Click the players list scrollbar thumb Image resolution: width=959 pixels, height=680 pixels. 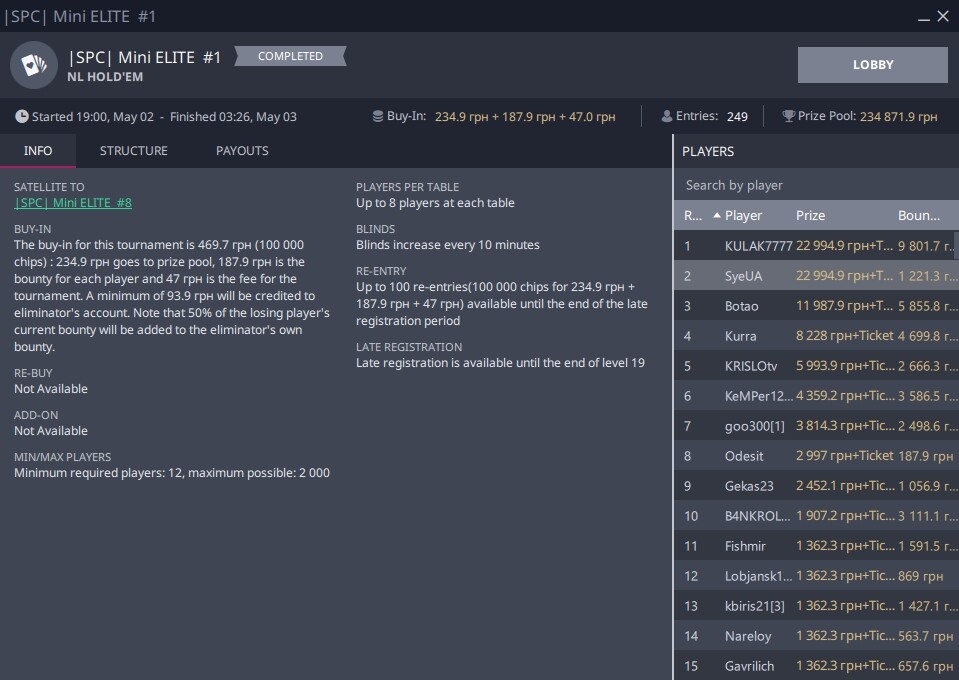(x=957, y=245)
